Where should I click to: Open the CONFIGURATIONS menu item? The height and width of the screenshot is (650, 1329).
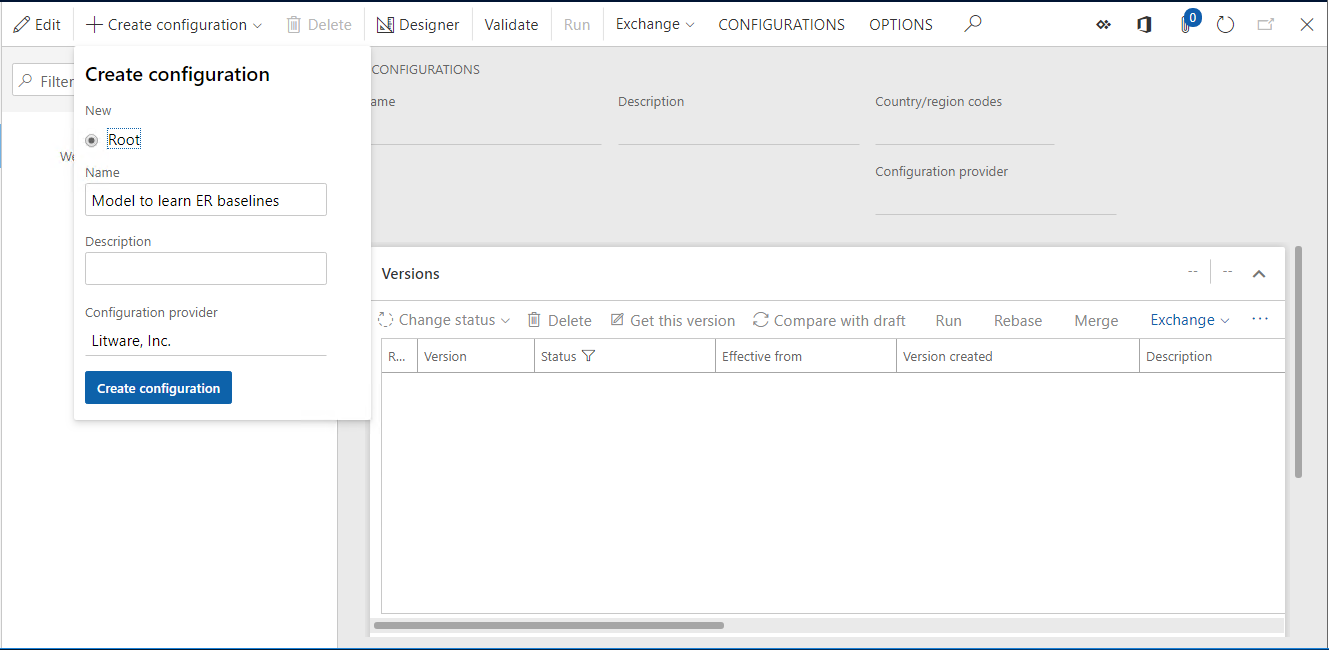coord(781,24)
